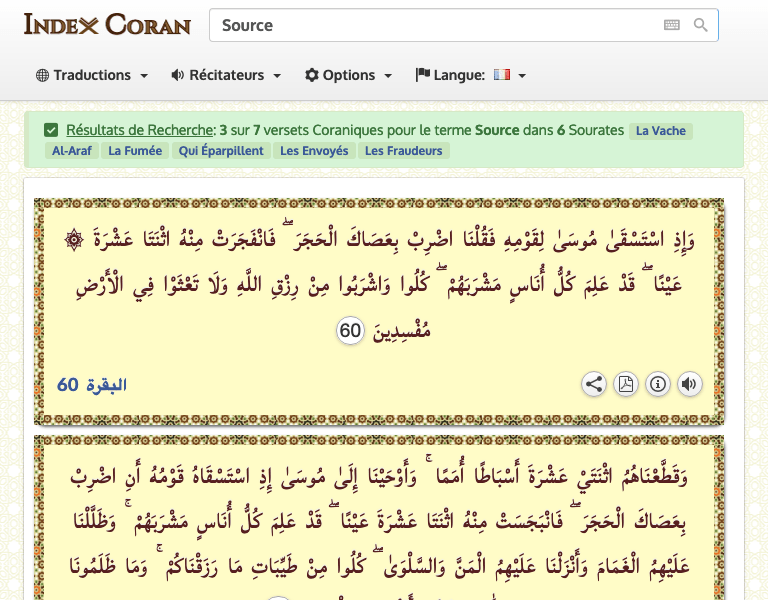Image resolution: width=768 pixels, height=600 pixels.
Task: Play audio recitation of verse 60
Action: click(689, 384)
